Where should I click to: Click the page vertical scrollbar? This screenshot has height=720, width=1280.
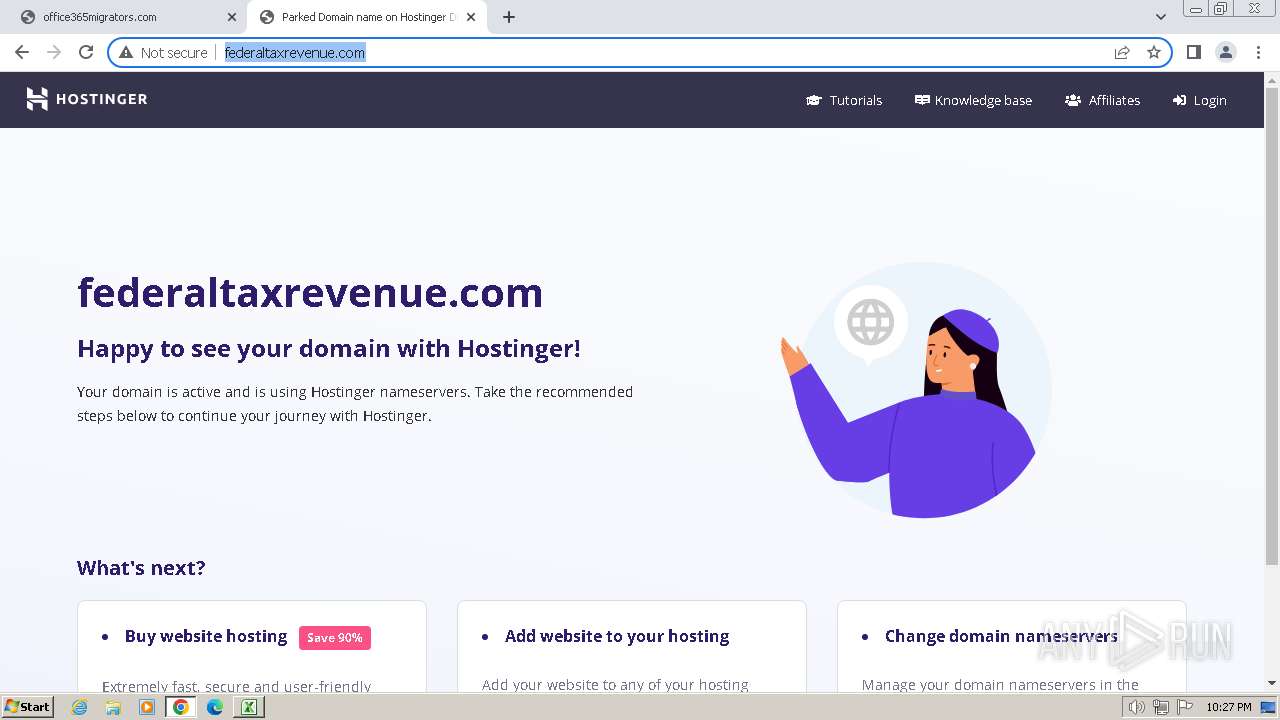pos(1272,325)
